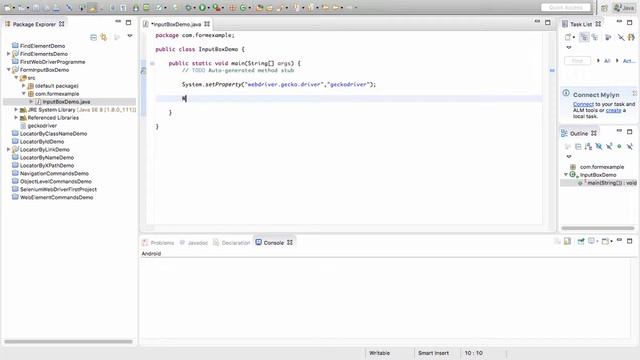
Task: Expand the JRE System Library node
Action: [x=16, y=109]
